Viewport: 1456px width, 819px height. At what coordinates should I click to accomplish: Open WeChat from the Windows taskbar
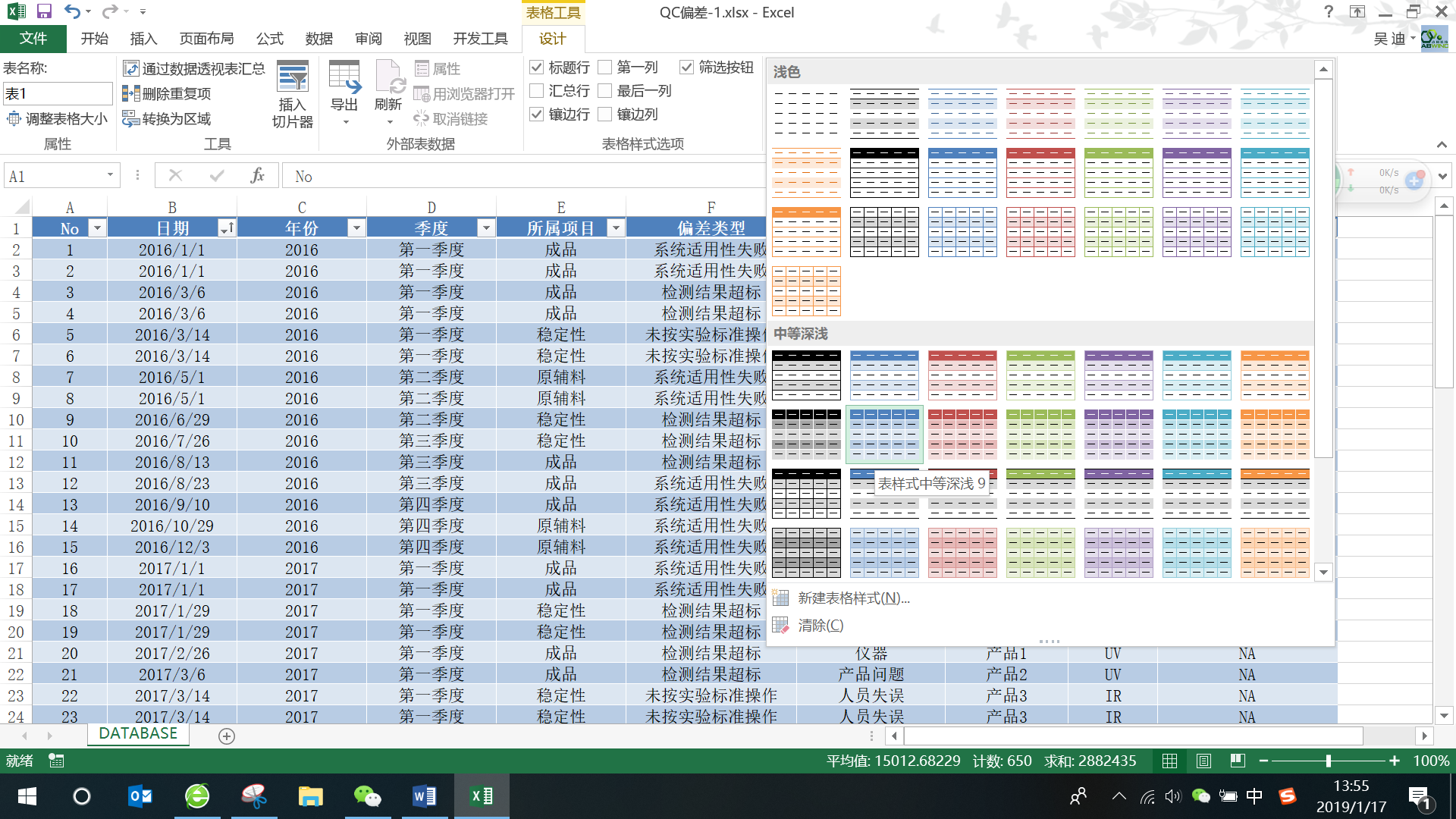coord(367,796)
